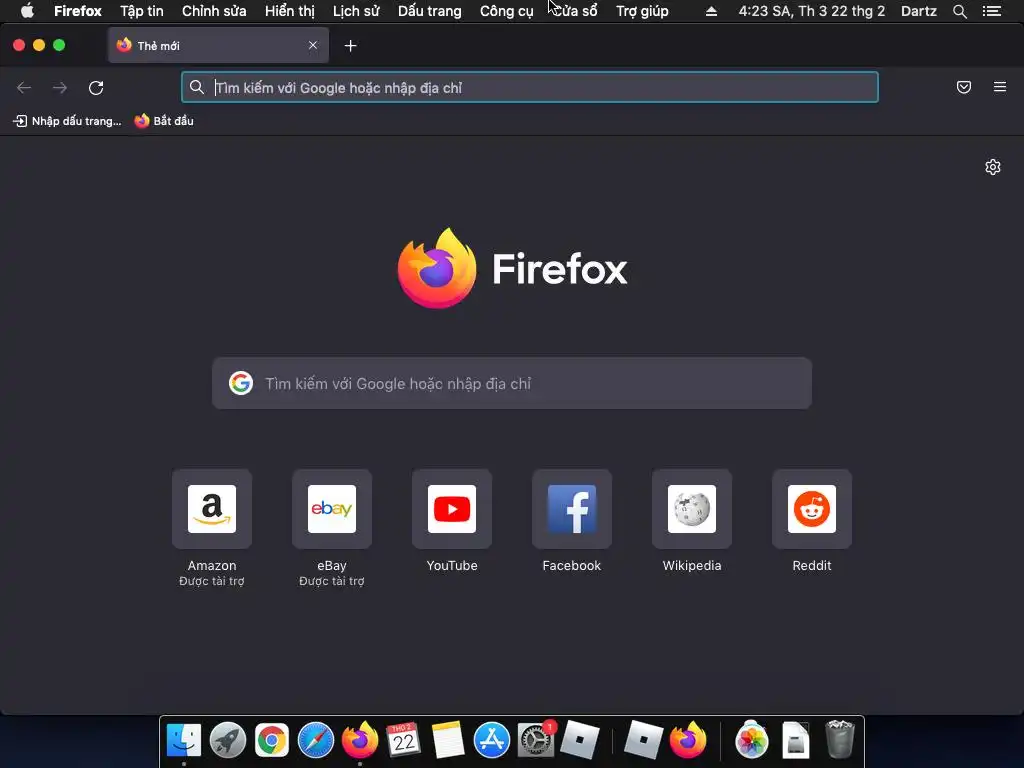Open the YouTube shortcut tile
This screenshot has height=768, width=1024.
(x=452, y=509)
